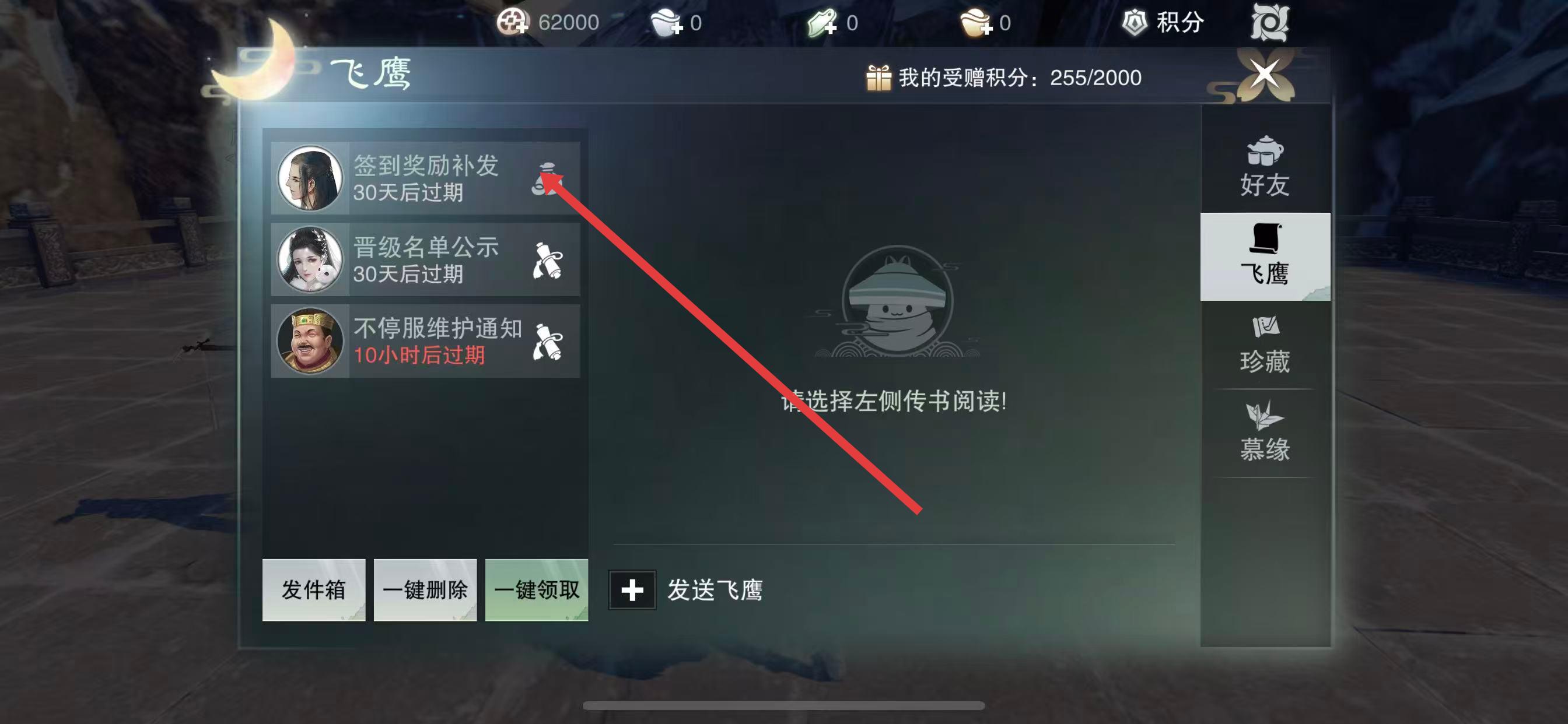Click the green 一键领取 button
This screenshot has width=1568, height=724.
536,589
